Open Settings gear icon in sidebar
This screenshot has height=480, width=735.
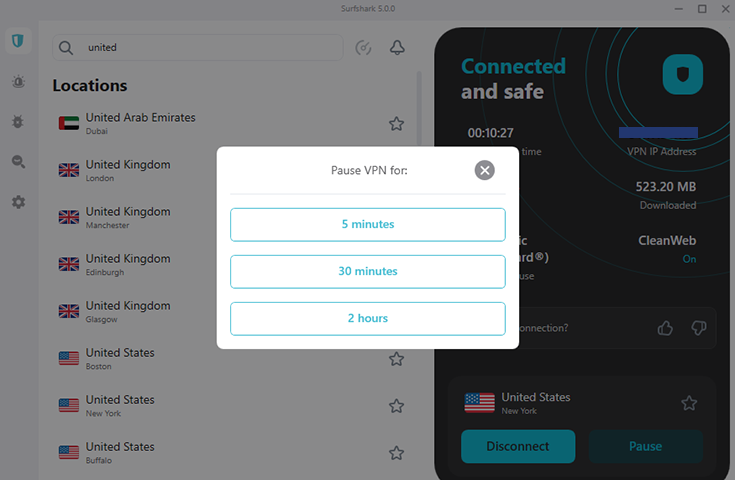click(x=18, y=202)
